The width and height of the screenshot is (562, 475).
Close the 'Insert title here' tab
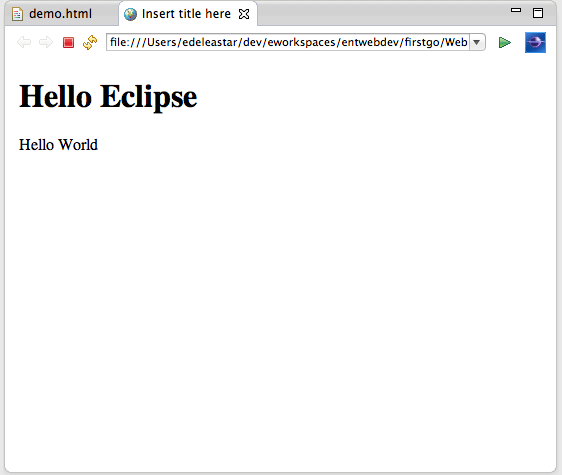coord(244,14)
